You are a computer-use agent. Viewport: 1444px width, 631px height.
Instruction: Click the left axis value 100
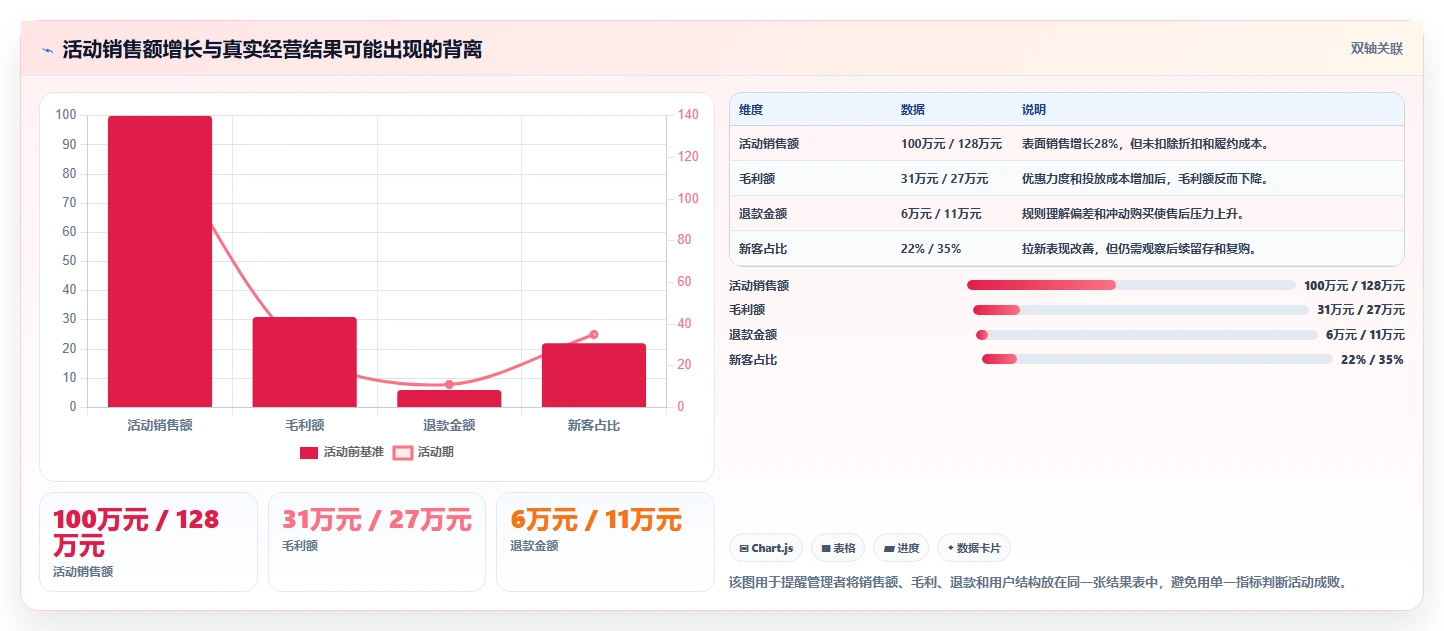[x=66, y=115]
